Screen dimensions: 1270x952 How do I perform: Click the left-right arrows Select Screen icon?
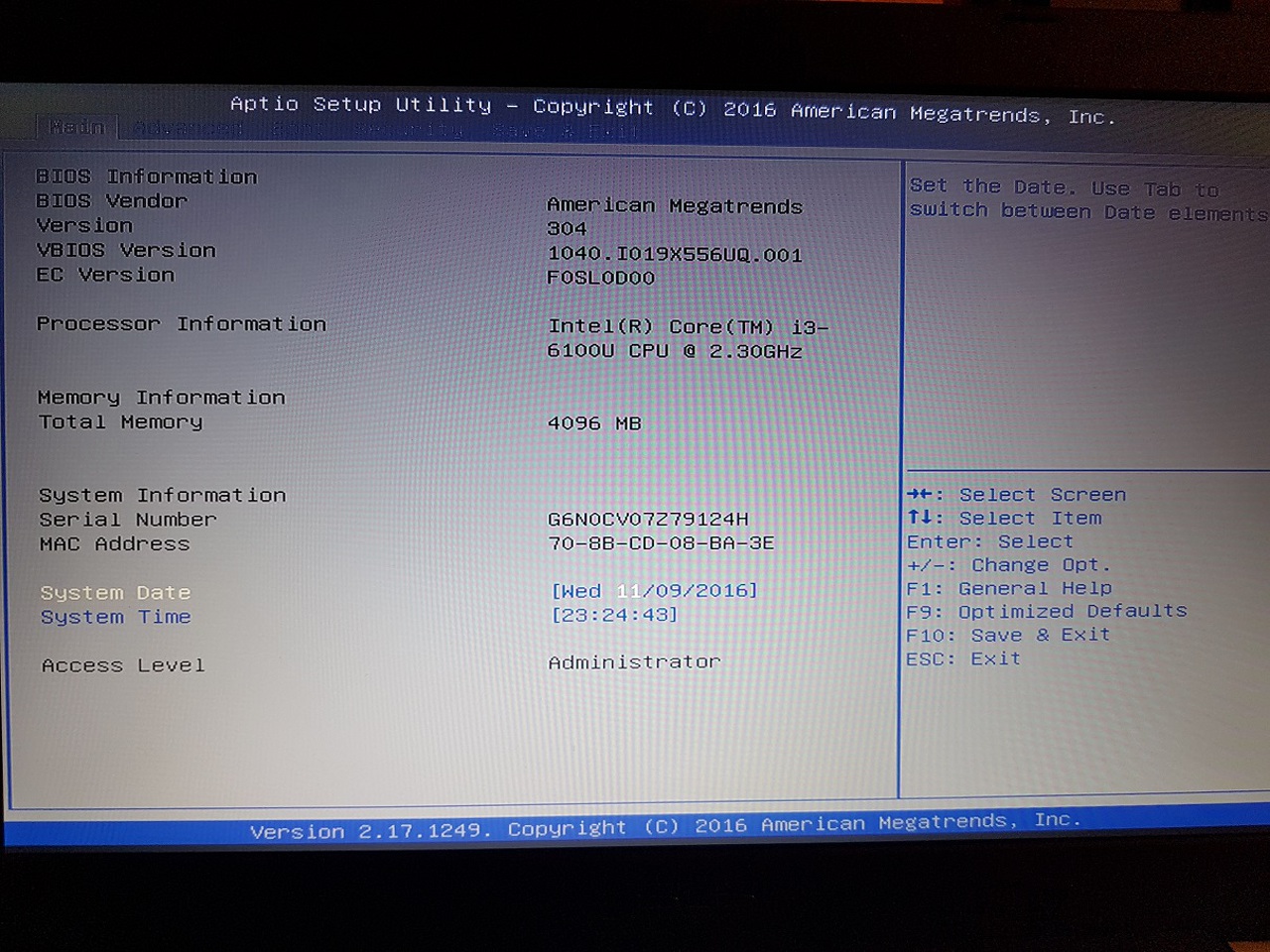point(920,494)
